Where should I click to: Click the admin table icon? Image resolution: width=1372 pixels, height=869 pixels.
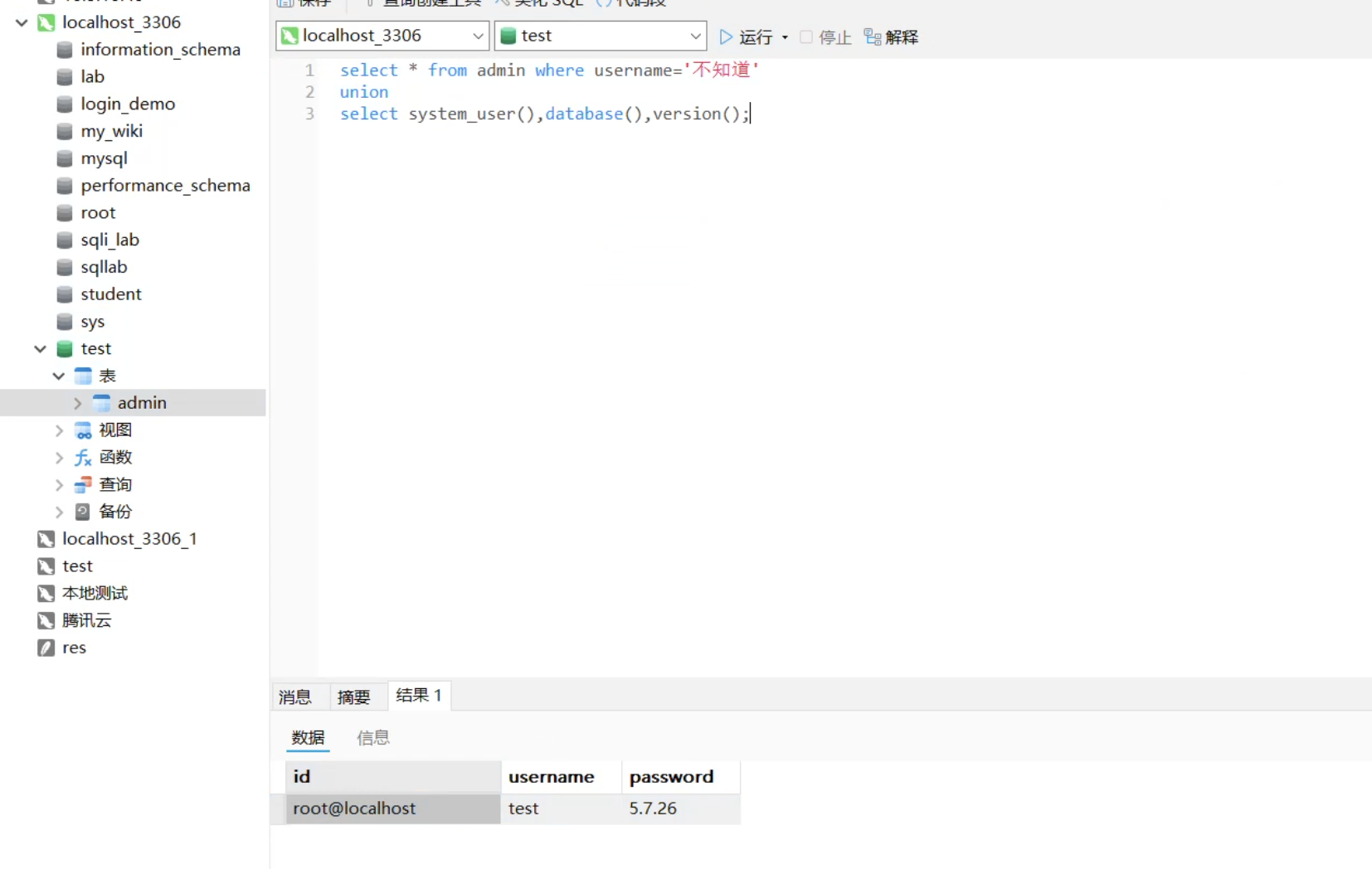pyautogui.click(x=101, y=403)
